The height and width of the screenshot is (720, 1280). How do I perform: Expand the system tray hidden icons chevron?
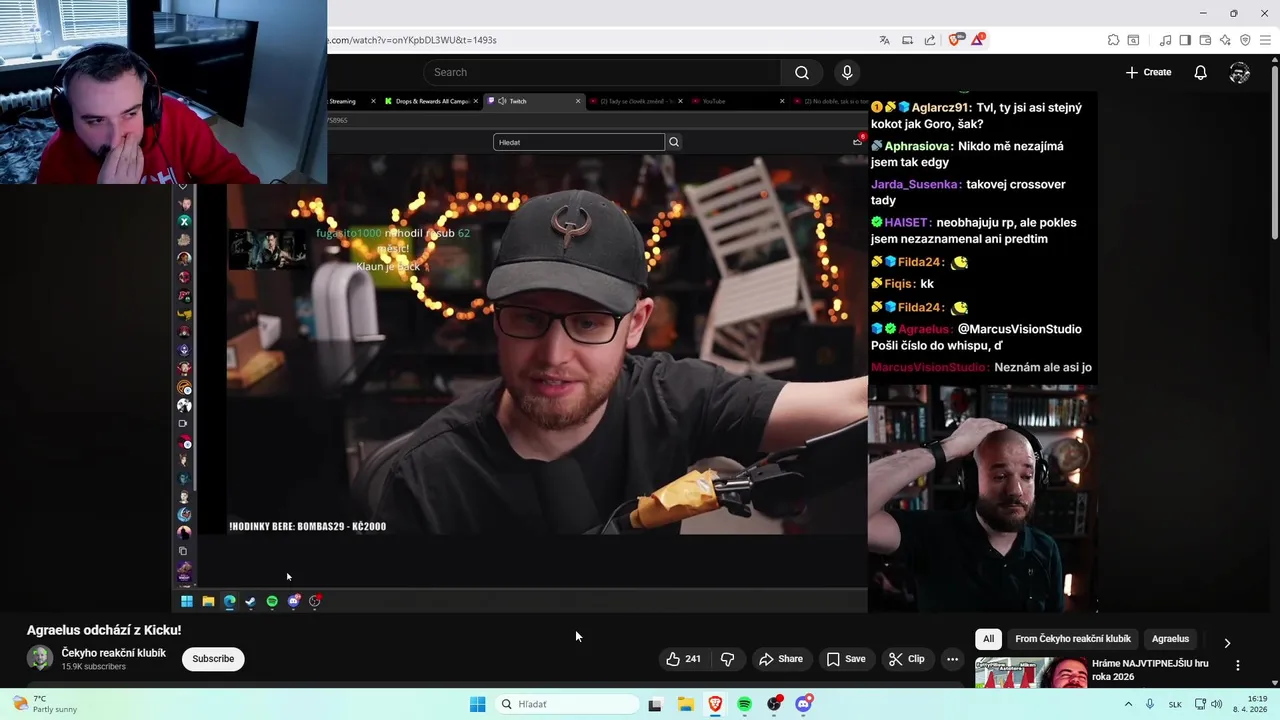(x=1128, y=704)
